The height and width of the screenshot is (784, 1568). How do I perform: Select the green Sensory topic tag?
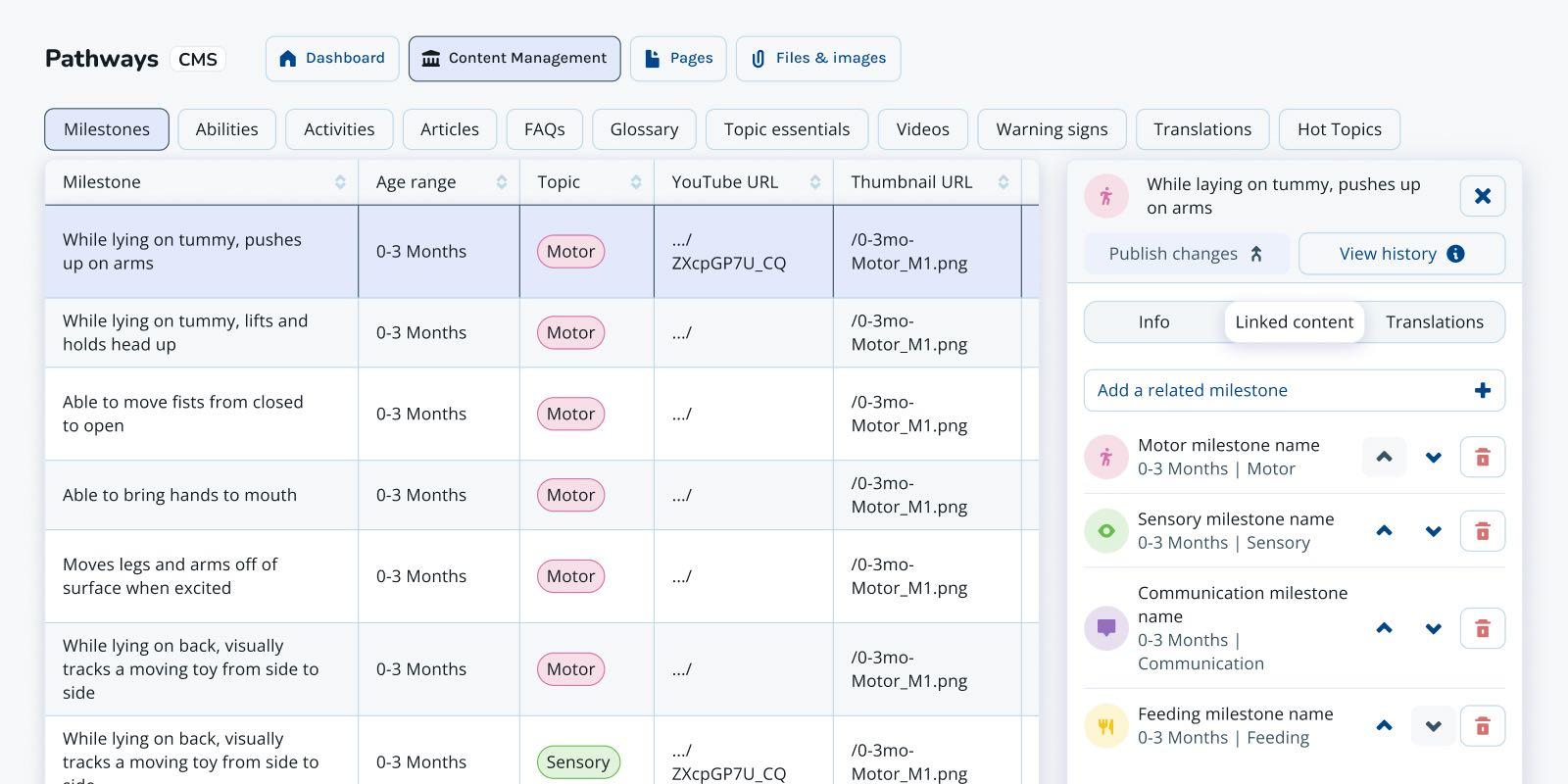[577, 761]
